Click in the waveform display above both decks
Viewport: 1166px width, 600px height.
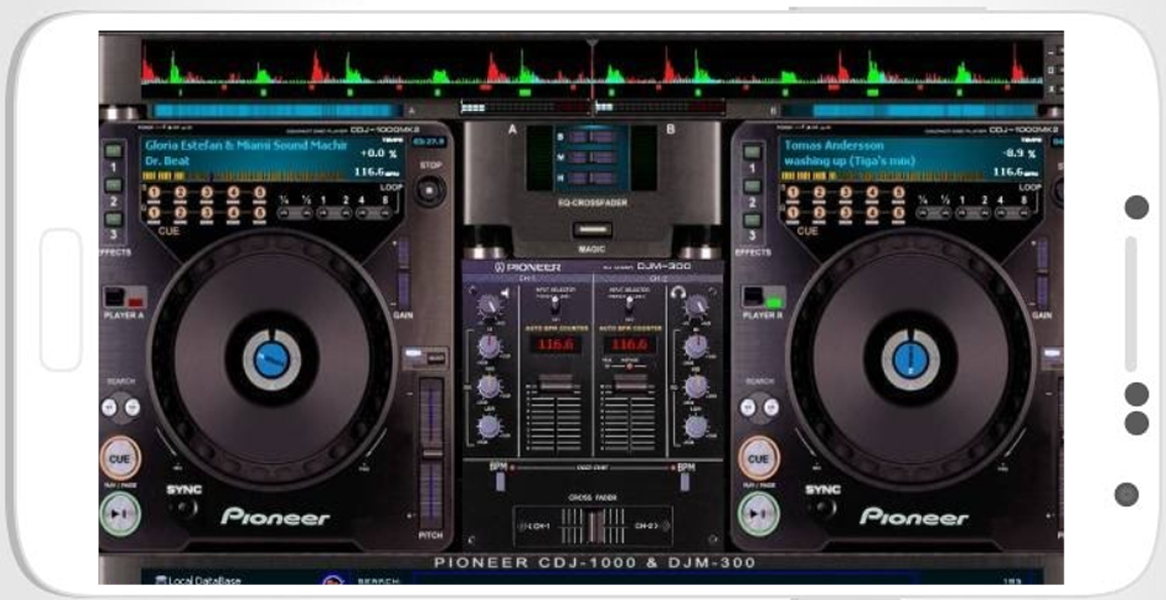pos(592,69)
